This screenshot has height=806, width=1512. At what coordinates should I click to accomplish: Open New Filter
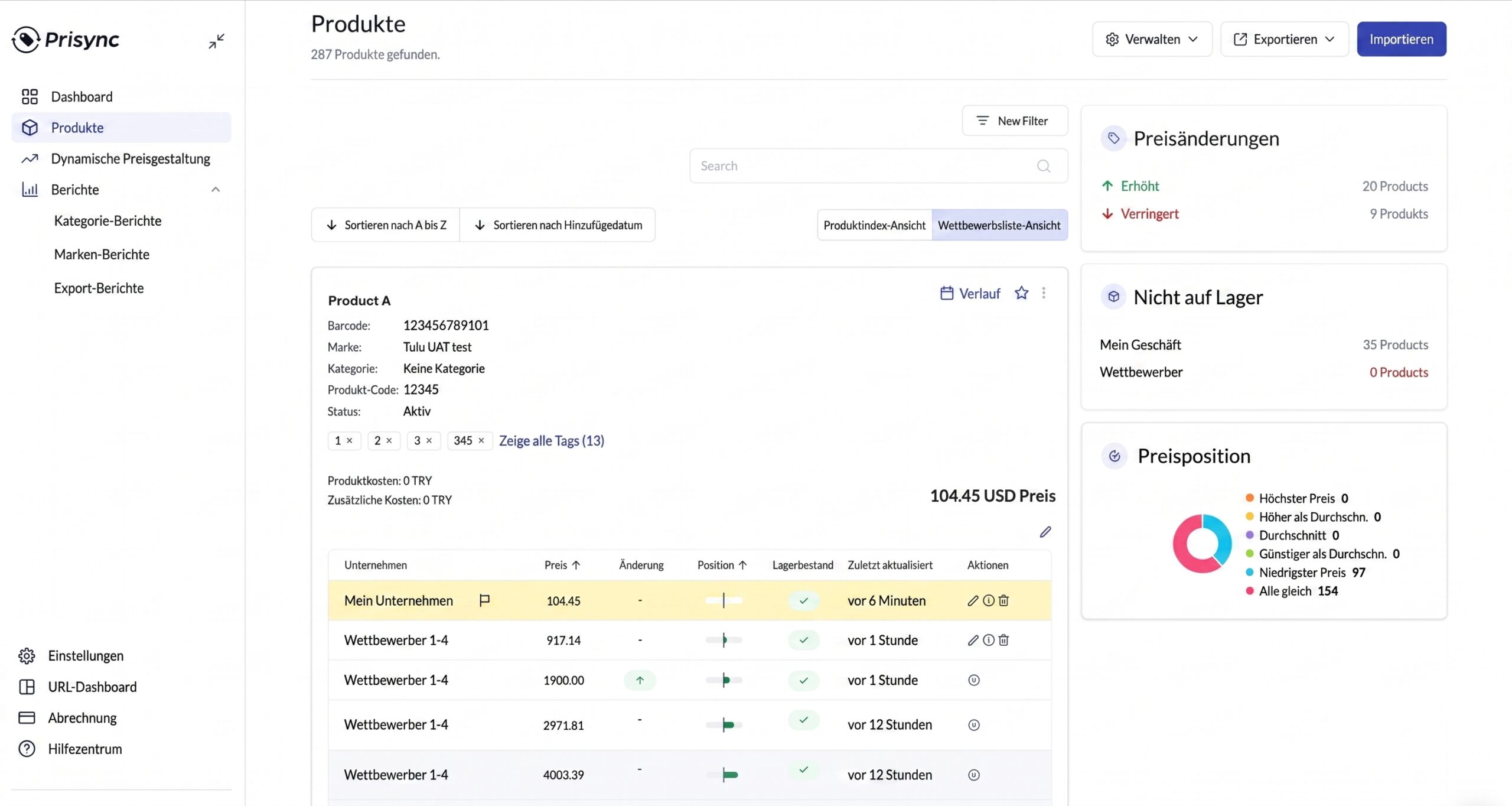1015,121
